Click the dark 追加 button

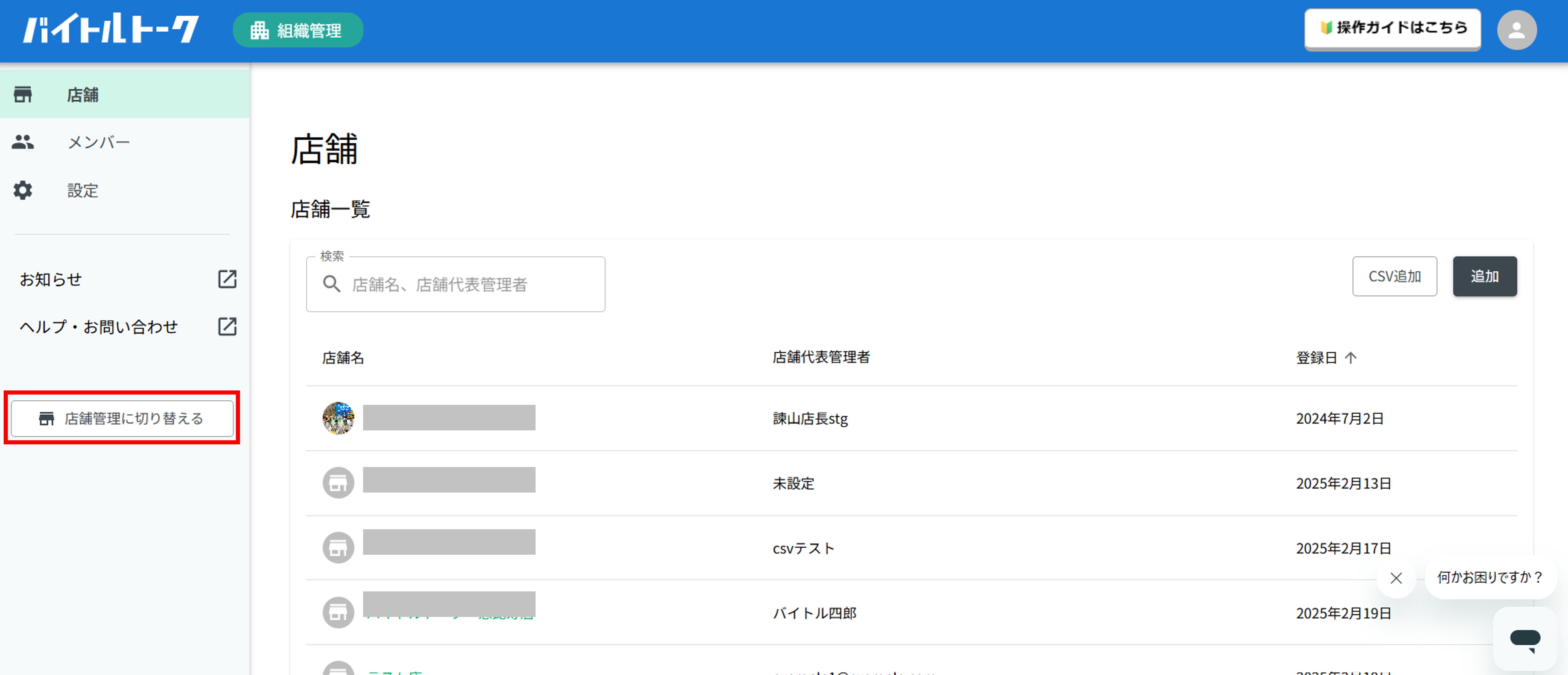(1484, 277)
